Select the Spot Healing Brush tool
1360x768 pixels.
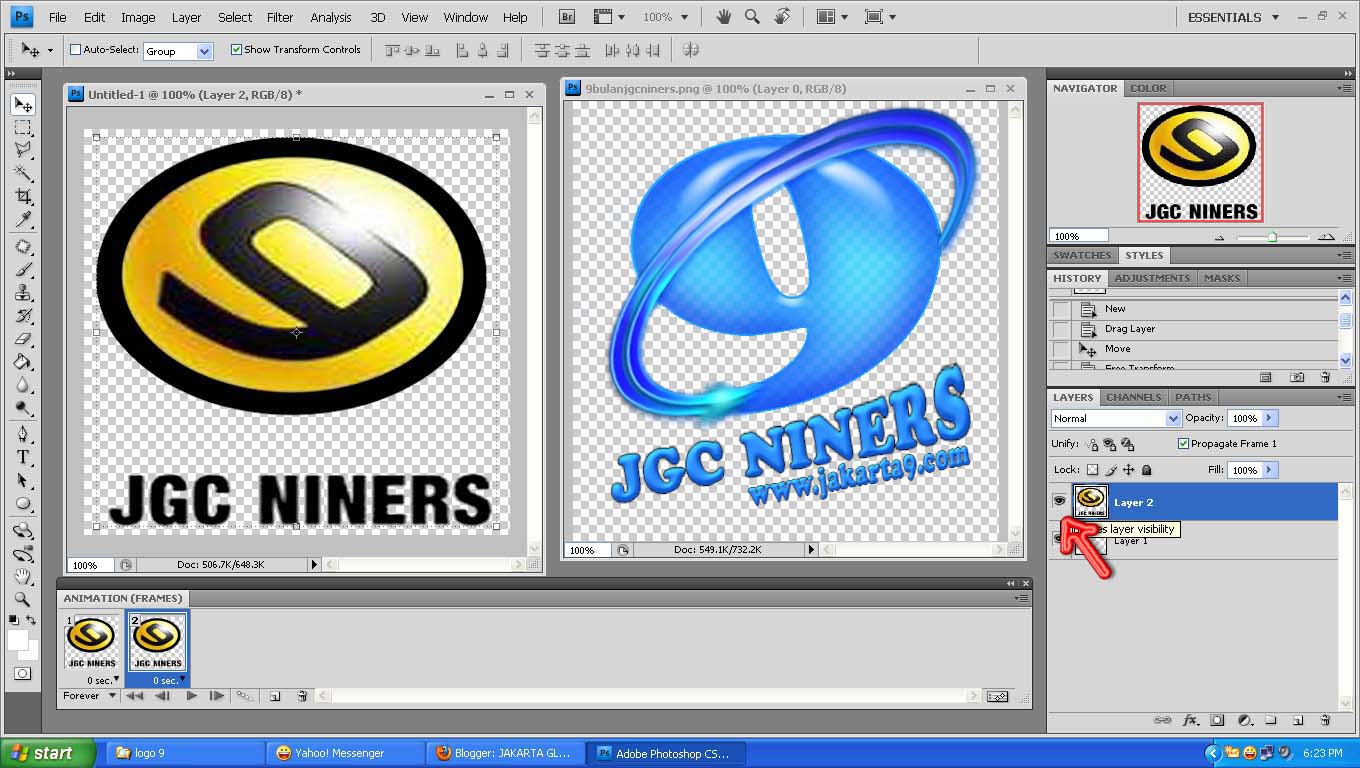(x=23, y=247)
